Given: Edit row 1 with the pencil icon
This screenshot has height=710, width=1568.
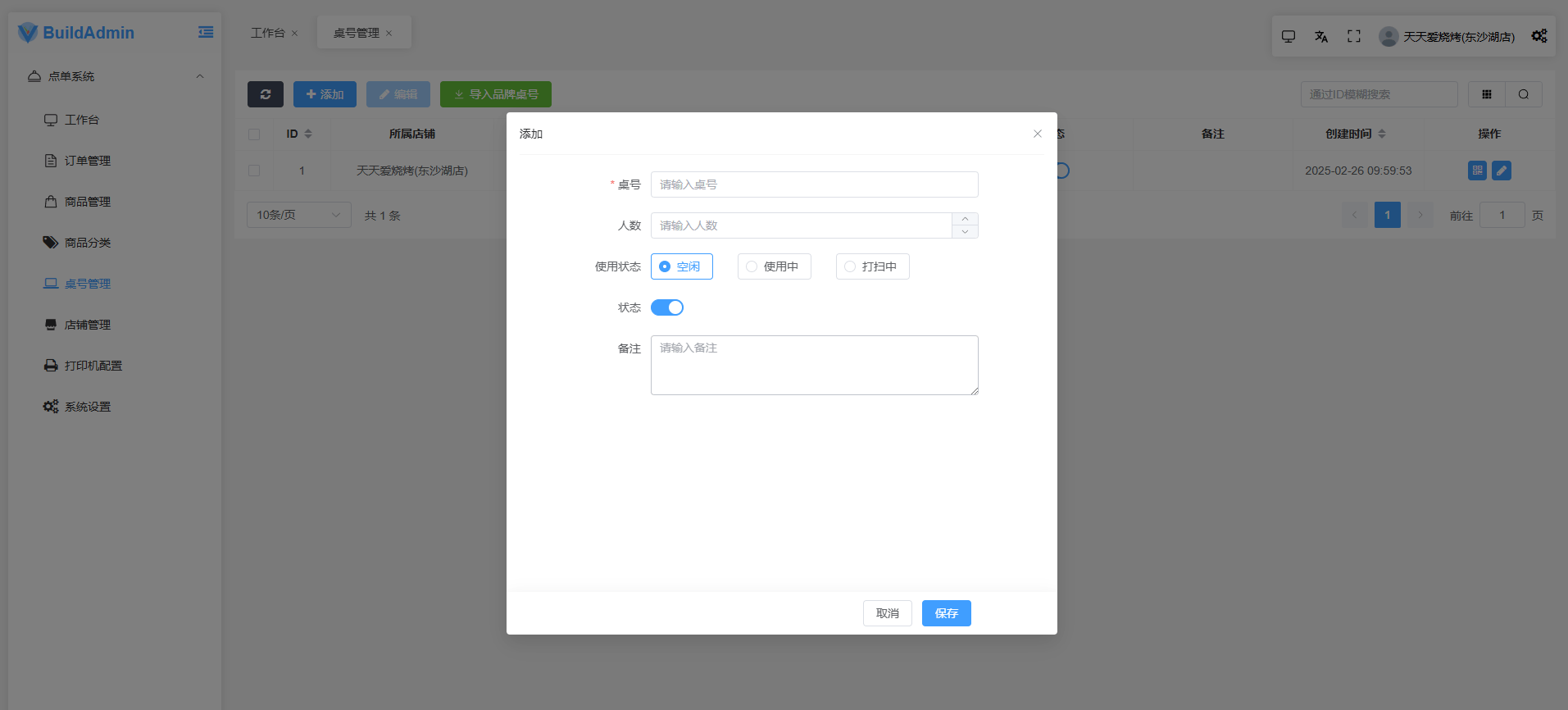Looking at the screenshot, I should (x=1502, y=171).
